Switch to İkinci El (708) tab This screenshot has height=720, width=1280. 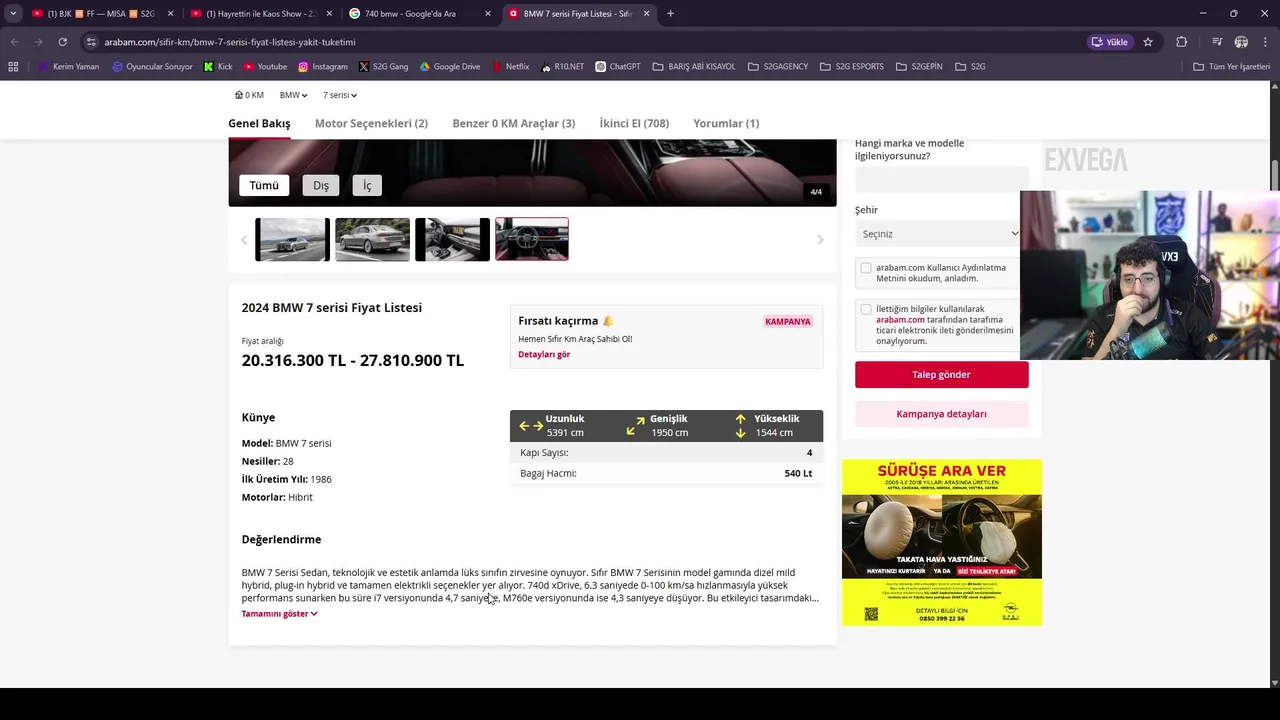(x=634, y=123)
